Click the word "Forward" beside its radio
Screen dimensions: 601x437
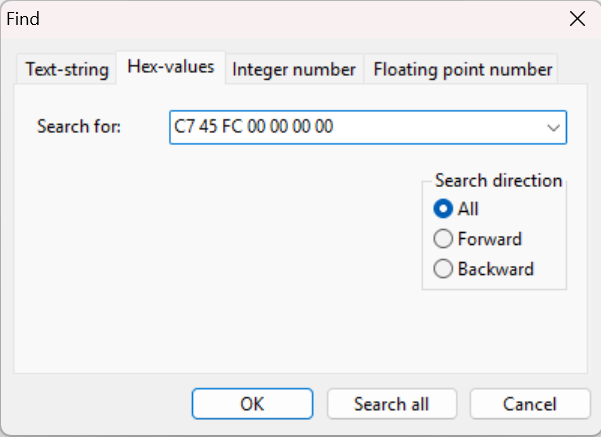click(x=489, y=239)
